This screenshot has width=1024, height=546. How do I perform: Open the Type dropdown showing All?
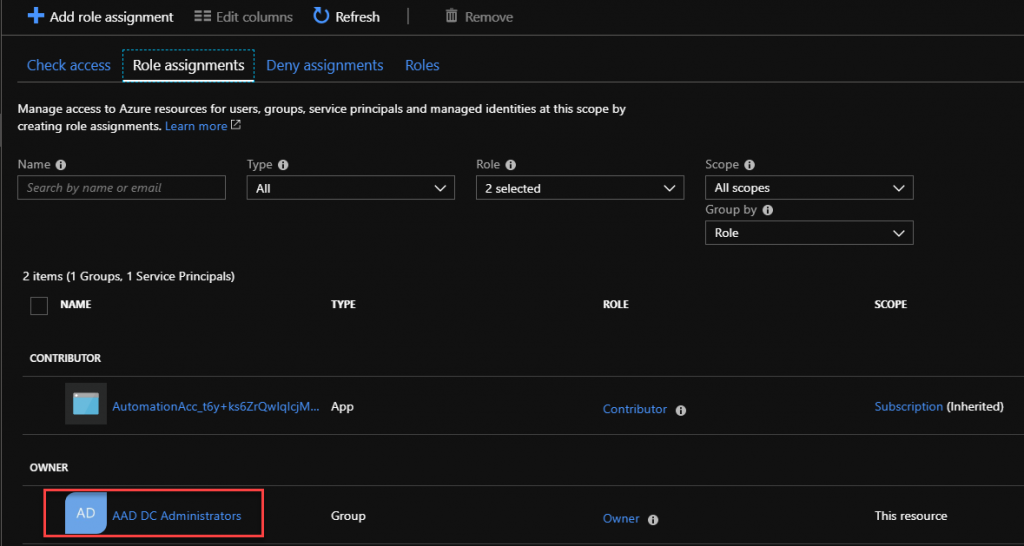[351, 188]
